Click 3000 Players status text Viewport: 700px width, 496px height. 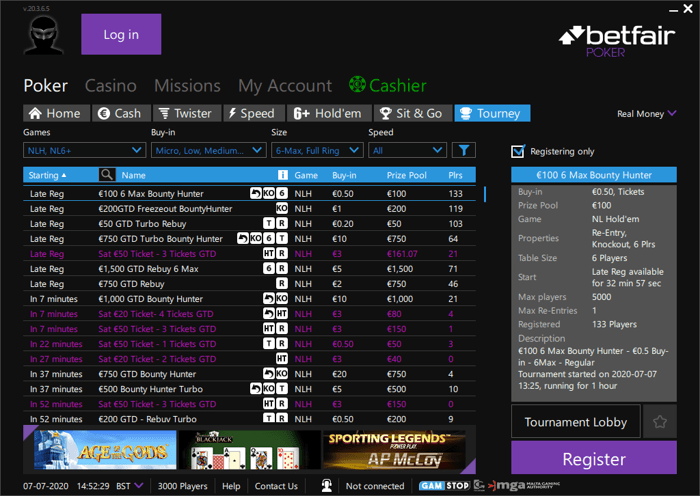pos(182,486)
